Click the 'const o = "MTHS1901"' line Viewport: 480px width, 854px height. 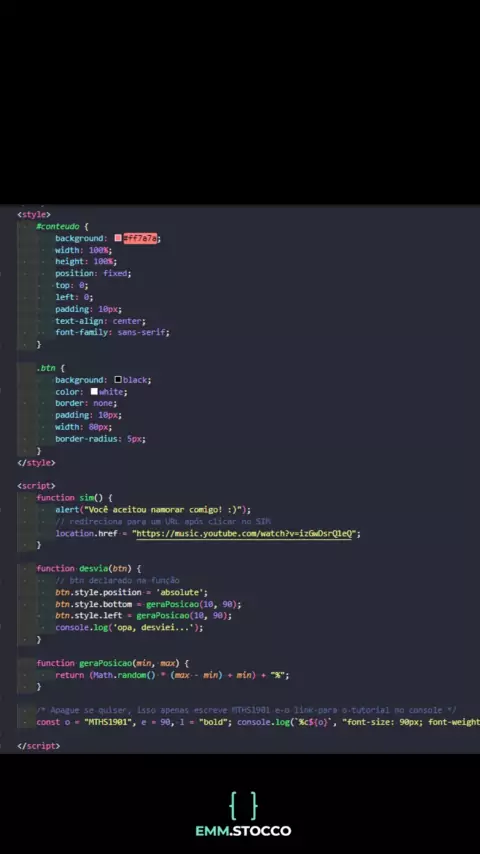point(258,722)
